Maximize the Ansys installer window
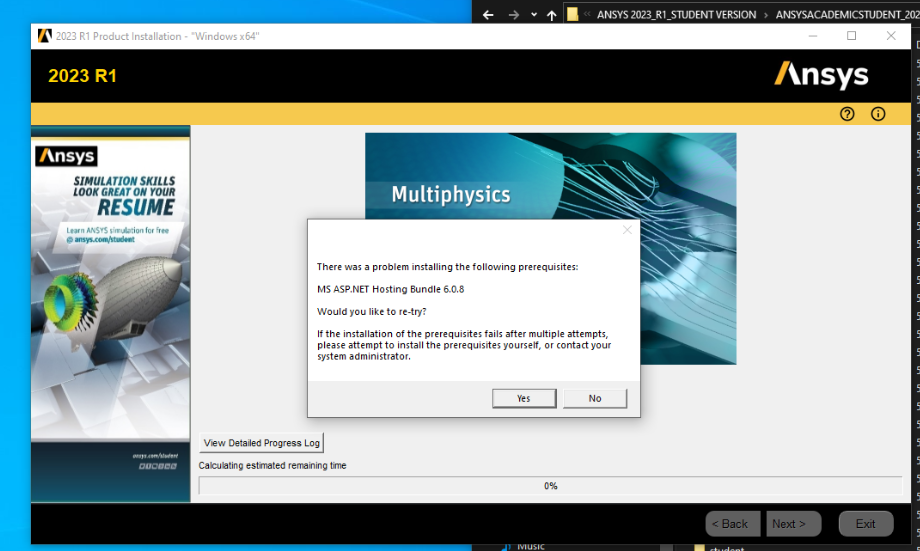 851,36
